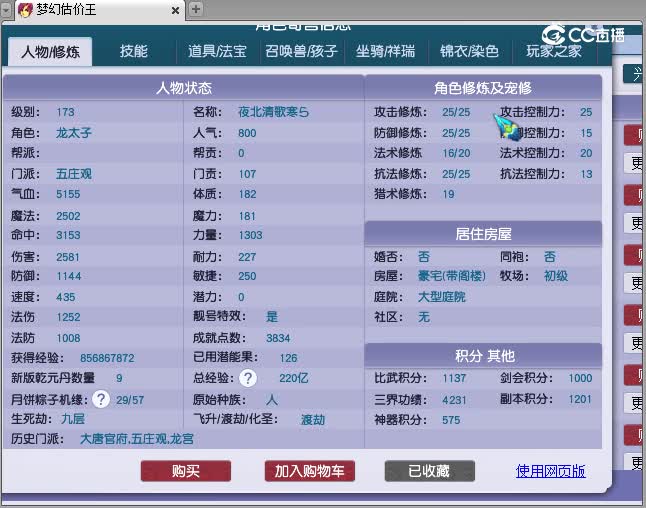Open the 人物/修炼 tab
This screenshot has height=508, width=646.
click(50, 52)
